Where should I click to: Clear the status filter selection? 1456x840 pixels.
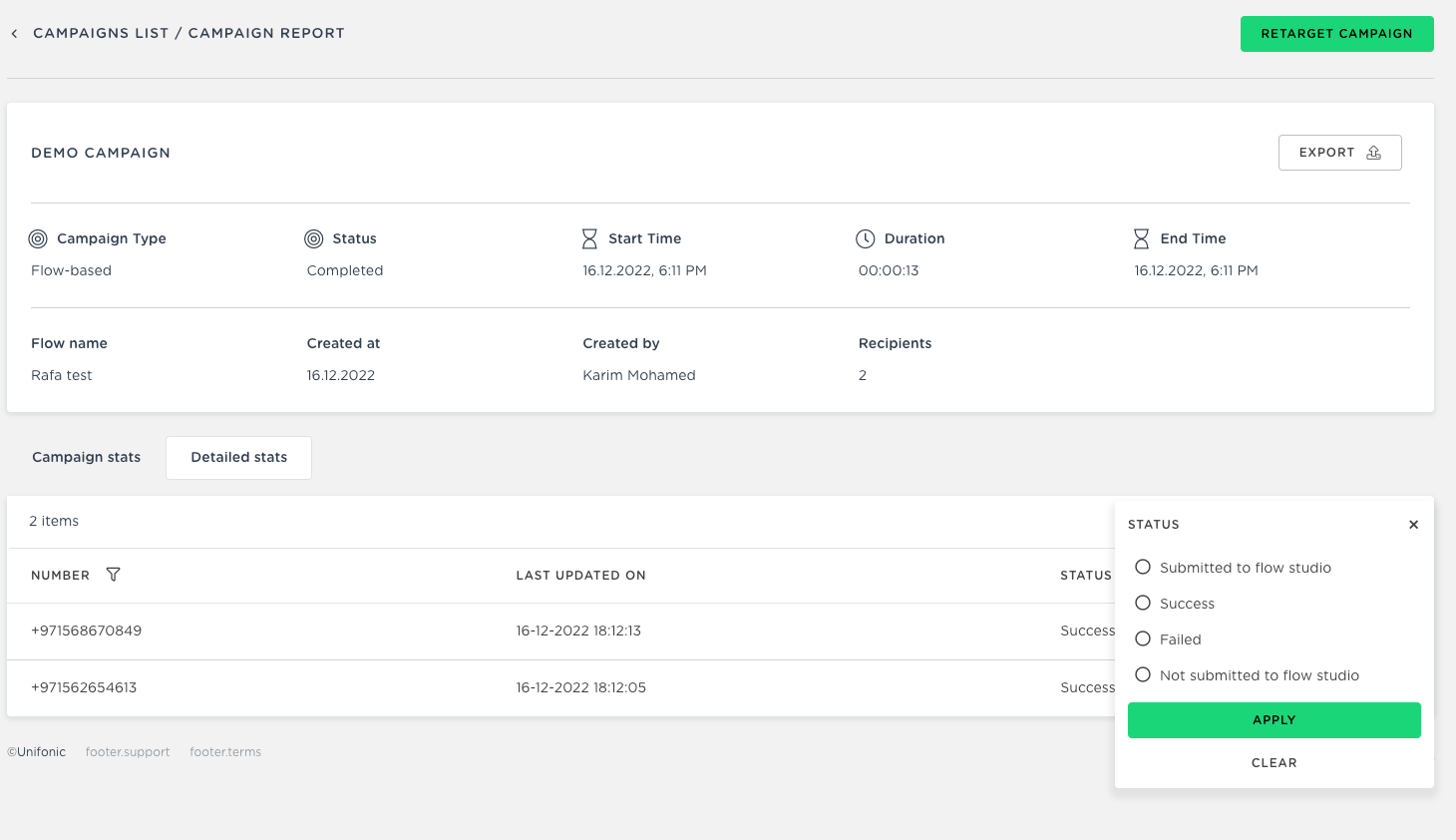pyautogui.click(x=1274, y=763)
